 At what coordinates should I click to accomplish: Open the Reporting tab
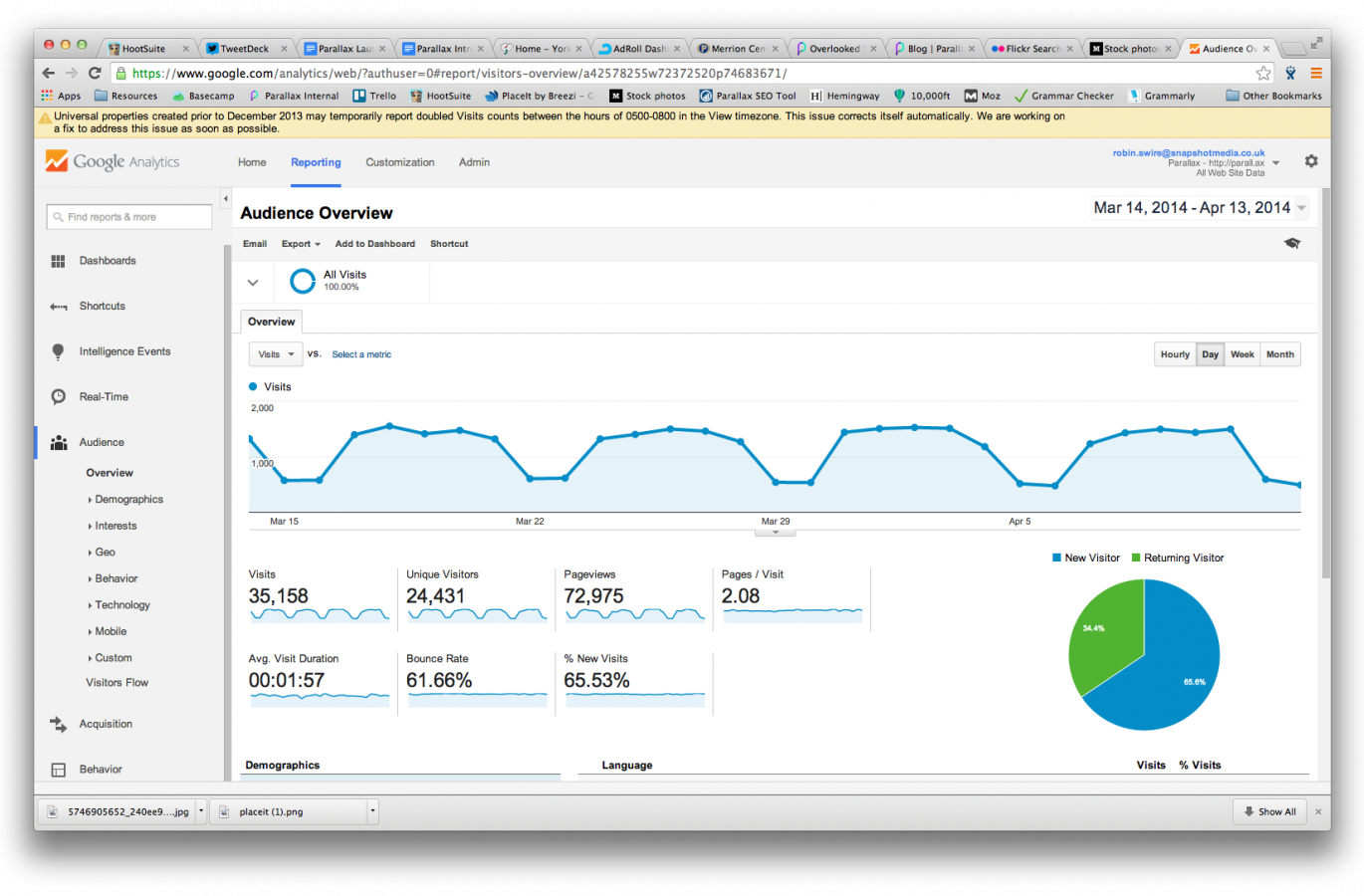(316, 162)
